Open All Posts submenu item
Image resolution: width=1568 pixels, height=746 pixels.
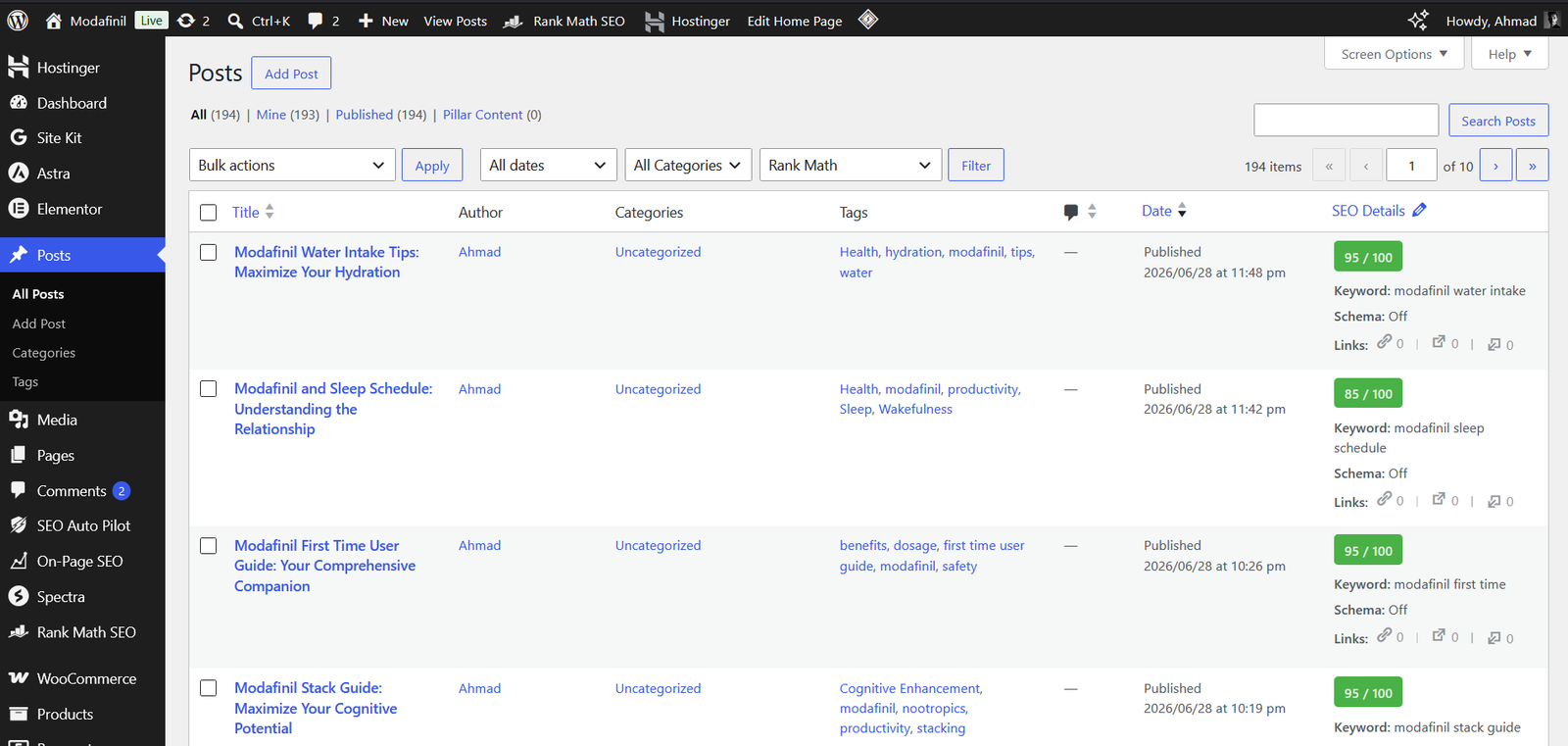38,294
